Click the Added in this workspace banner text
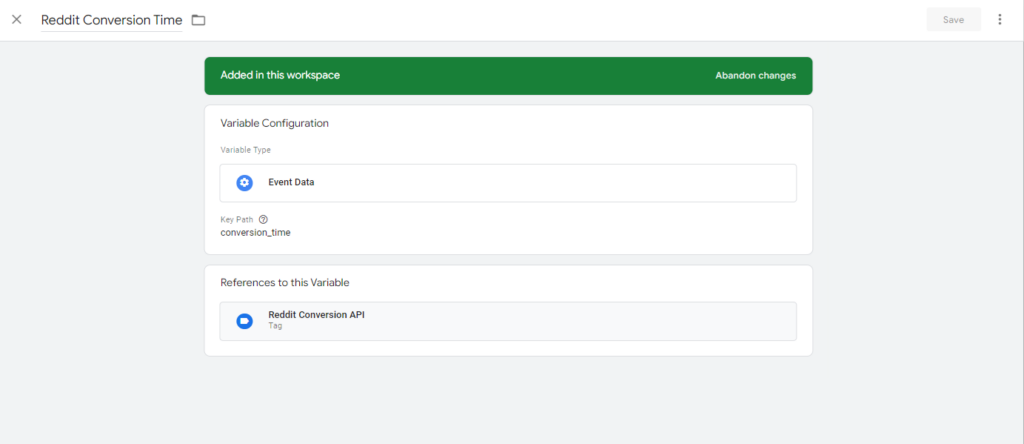1024x444 pixels. 280,76
